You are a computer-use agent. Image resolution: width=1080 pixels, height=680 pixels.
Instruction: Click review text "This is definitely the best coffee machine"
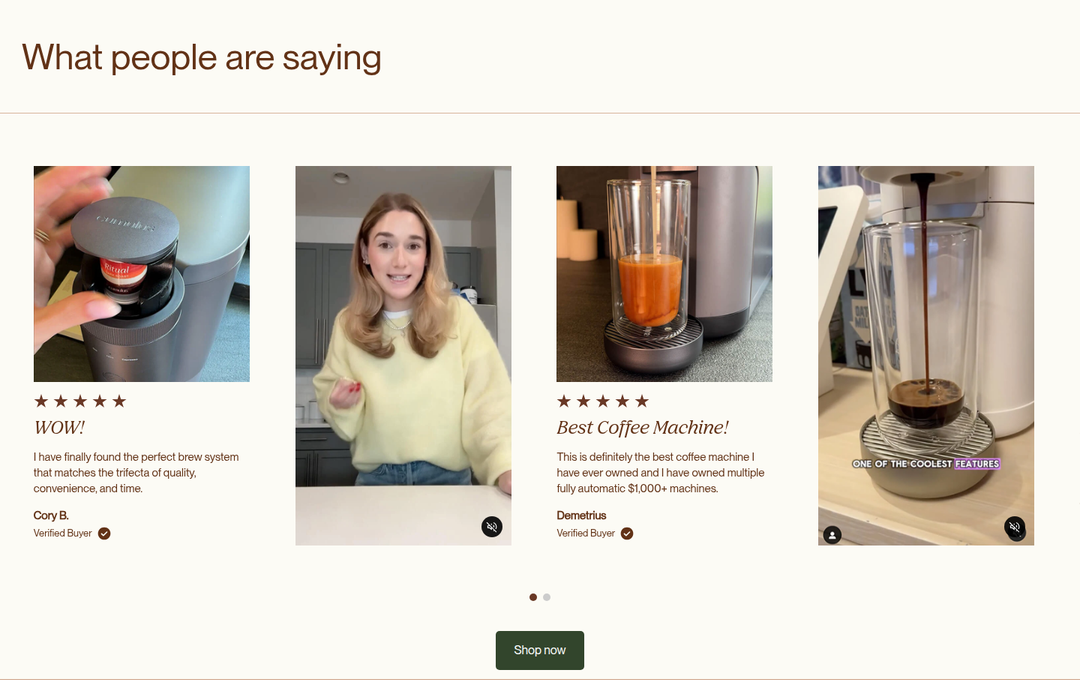tap(653, 457)
